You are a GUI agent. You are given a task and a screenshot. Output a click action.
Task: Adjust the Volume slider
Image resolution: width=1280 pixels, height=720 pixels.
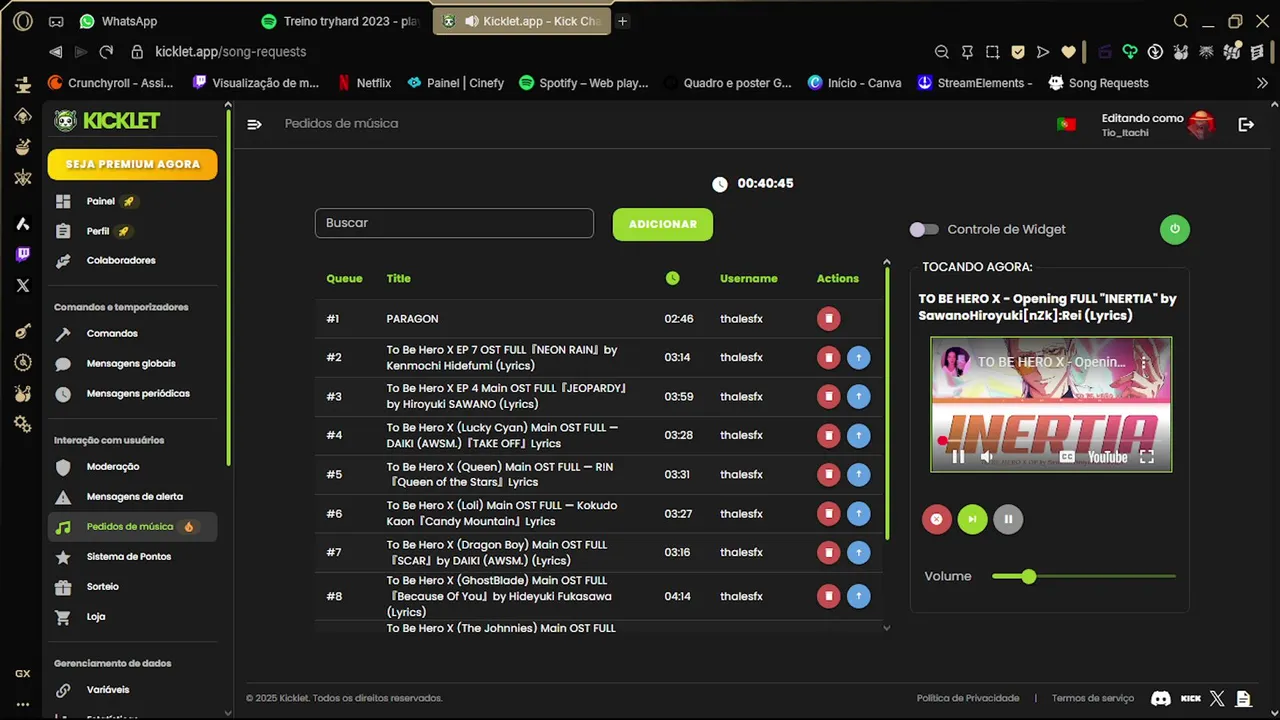point(1084,576)
